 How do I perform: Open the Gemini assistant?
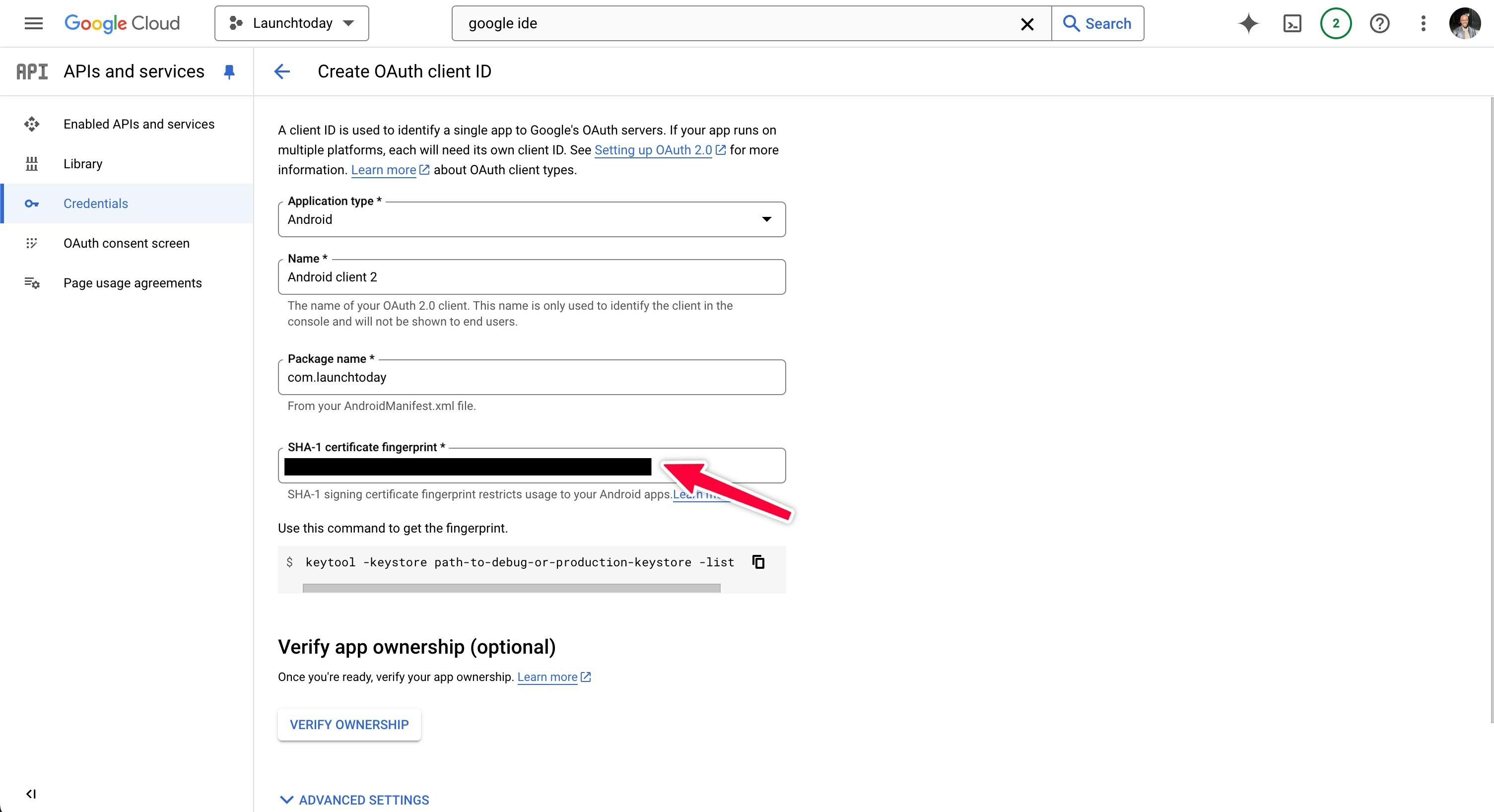(x=1248, y=23)
